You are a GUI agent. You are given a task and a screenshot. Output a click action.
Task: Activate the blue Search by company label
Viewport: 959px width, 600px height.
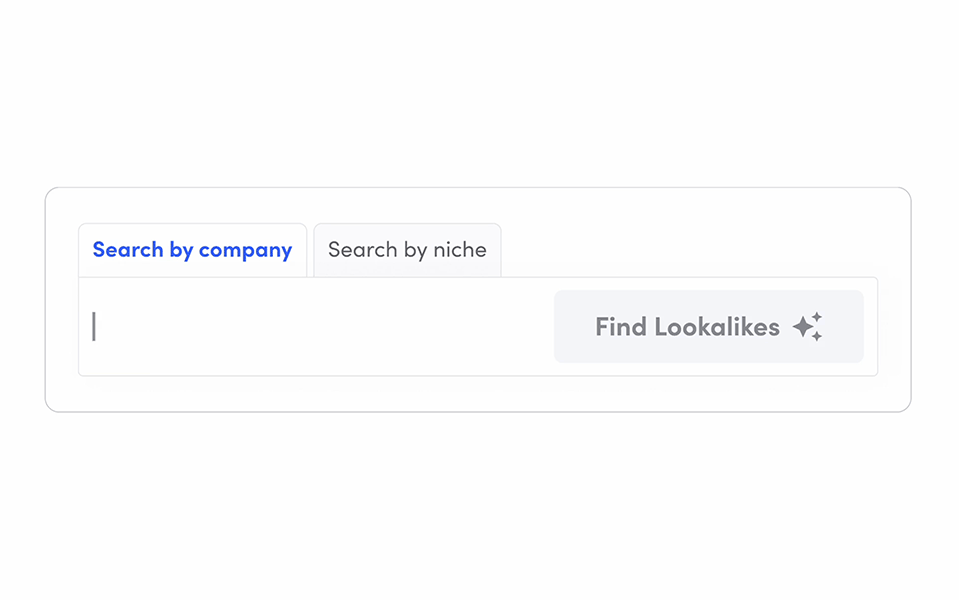pyautogui.click(x=192, y=250)
